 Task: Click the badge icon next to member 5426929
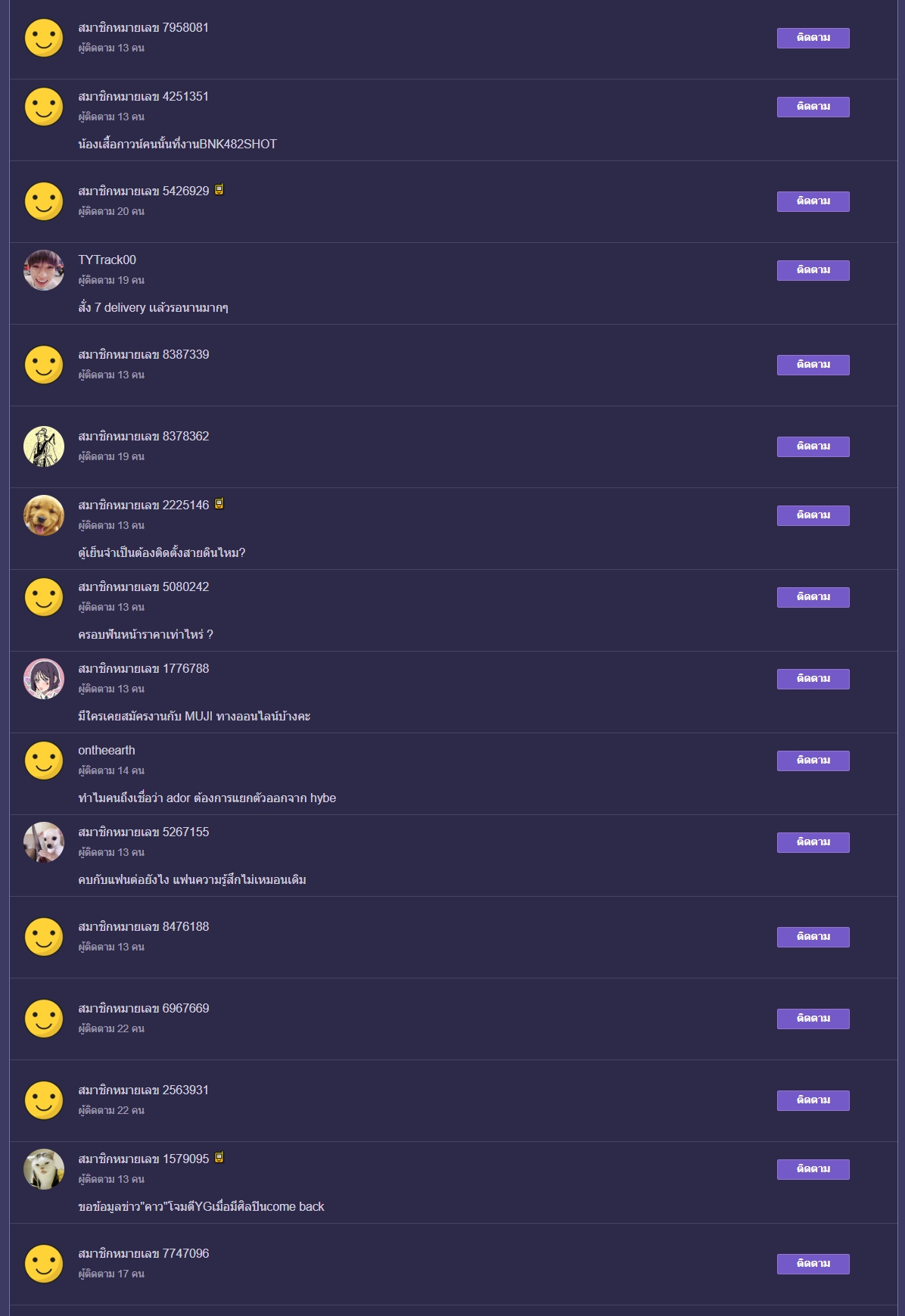coord(219,190)
